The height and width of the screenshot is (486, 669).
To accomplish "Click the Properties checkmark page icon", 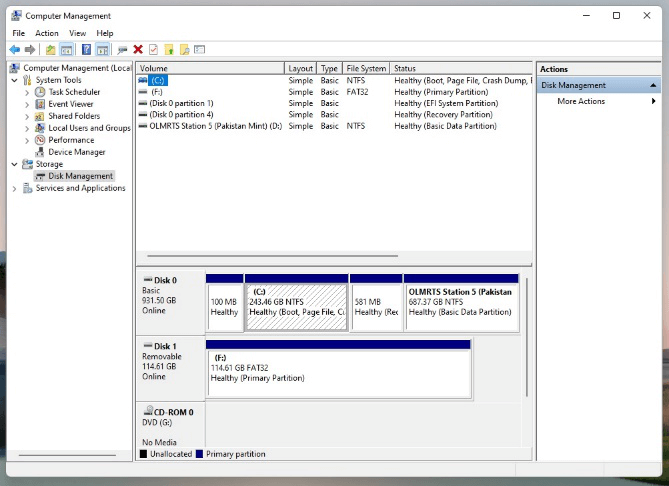I will point(154,50).
